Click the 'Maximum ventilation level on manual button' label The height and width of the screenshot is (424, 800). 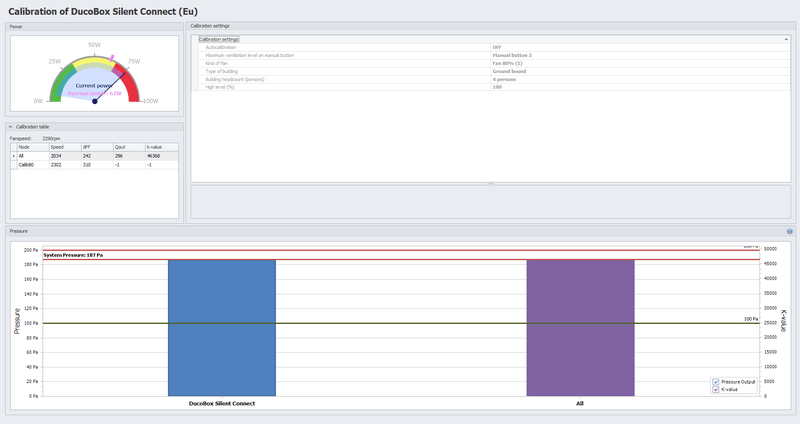pos(249,55)
